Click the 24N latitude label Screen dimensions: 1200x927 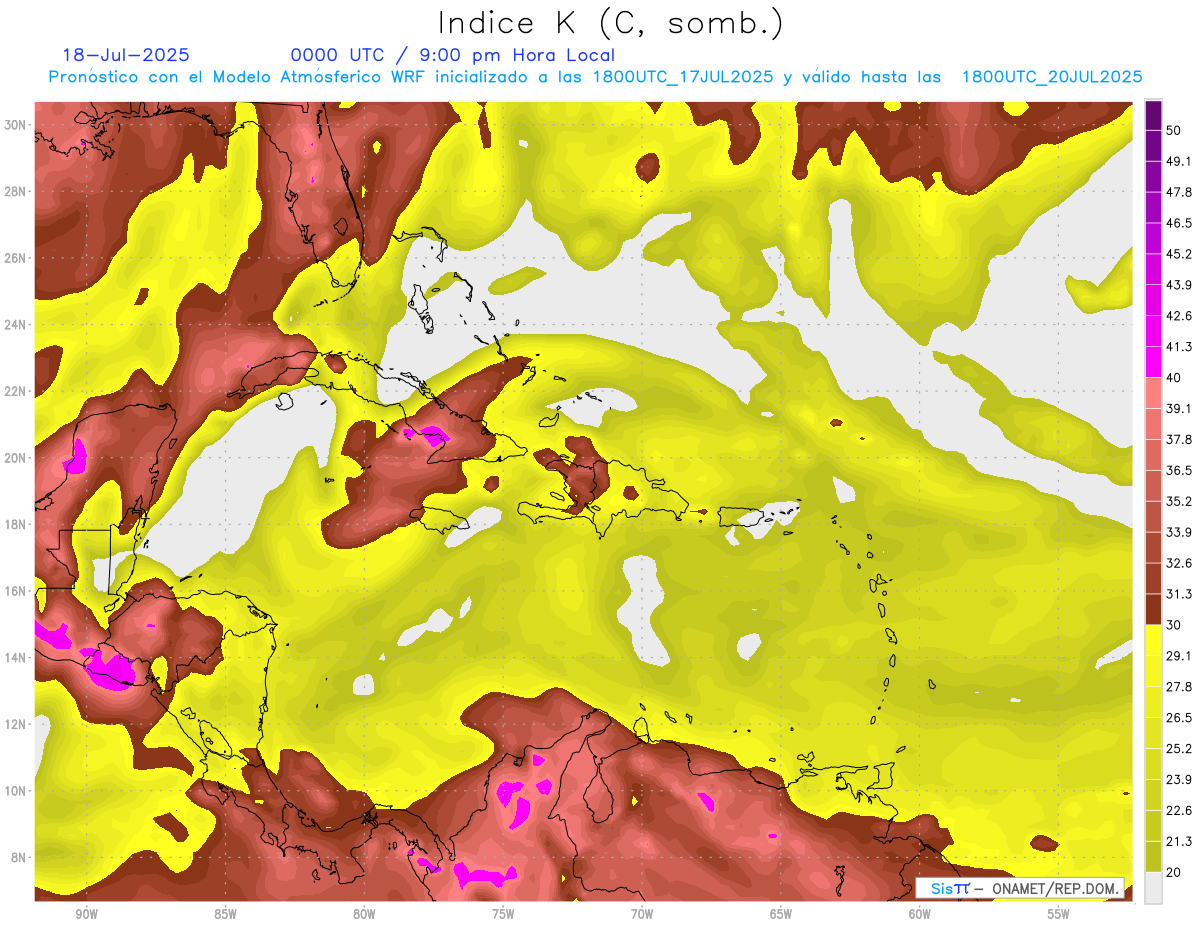15,325
